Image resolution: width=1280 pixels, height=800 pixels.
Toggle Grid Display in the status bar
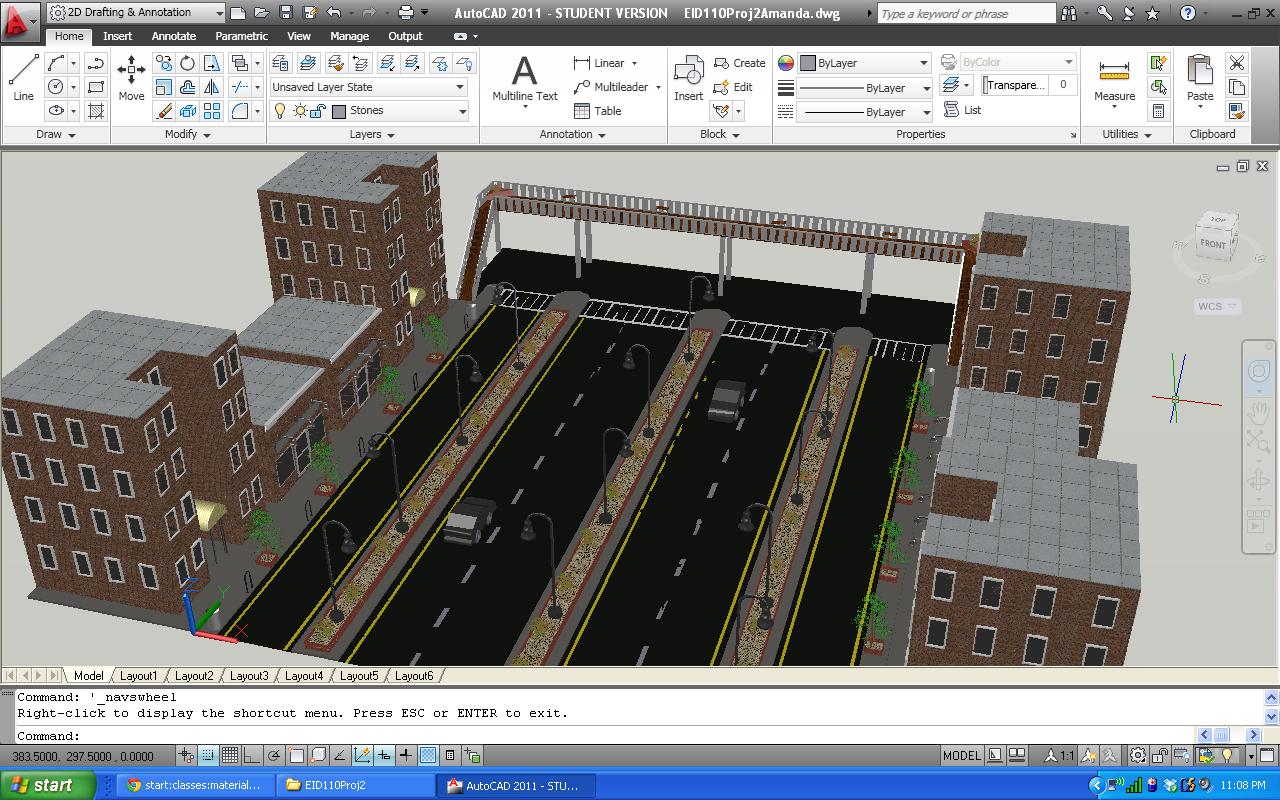pyautogui.click(x=230, y=756)
